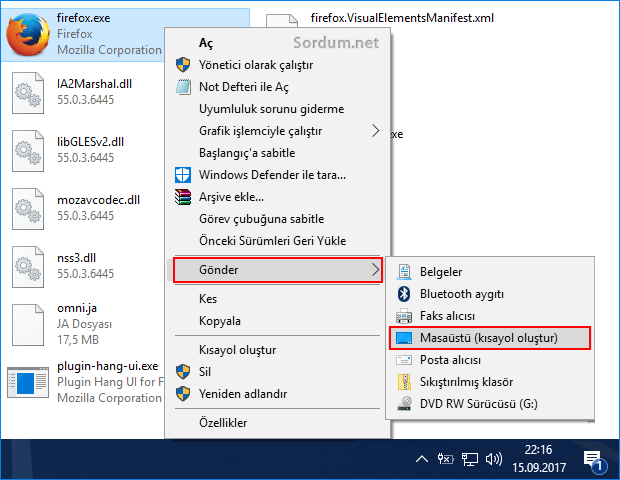
Task: Click the nss3.dll file icon
Action: pyautogui.click(x=28, y=267)
